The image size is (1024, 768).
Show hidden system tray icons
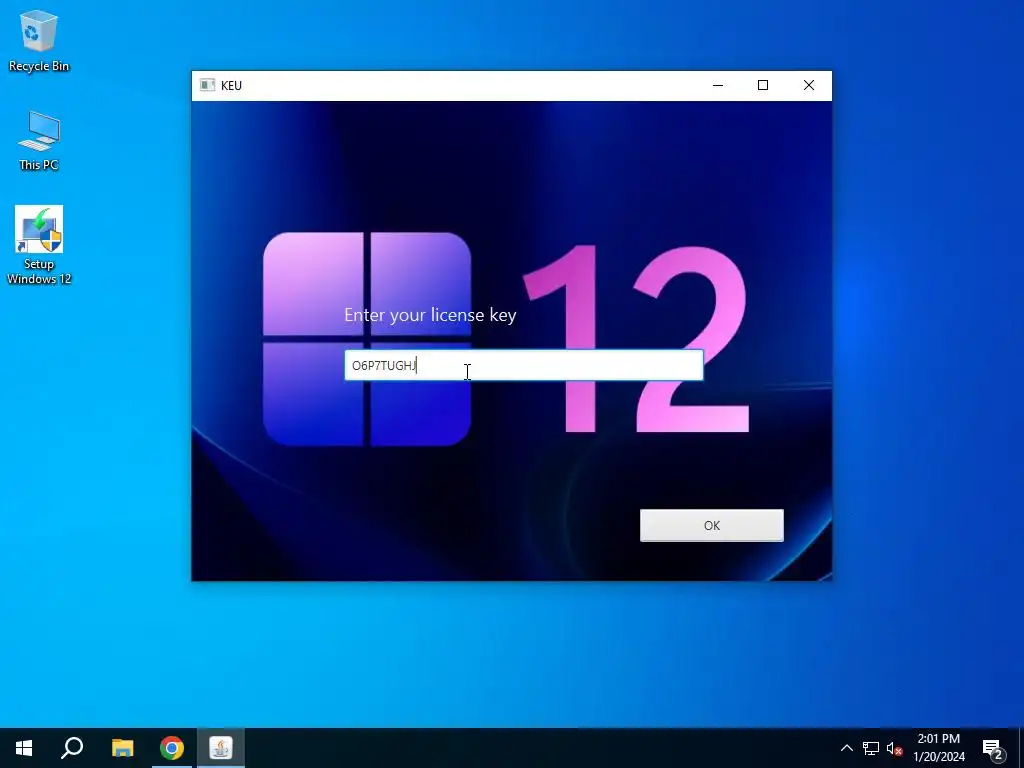(846, 748)
